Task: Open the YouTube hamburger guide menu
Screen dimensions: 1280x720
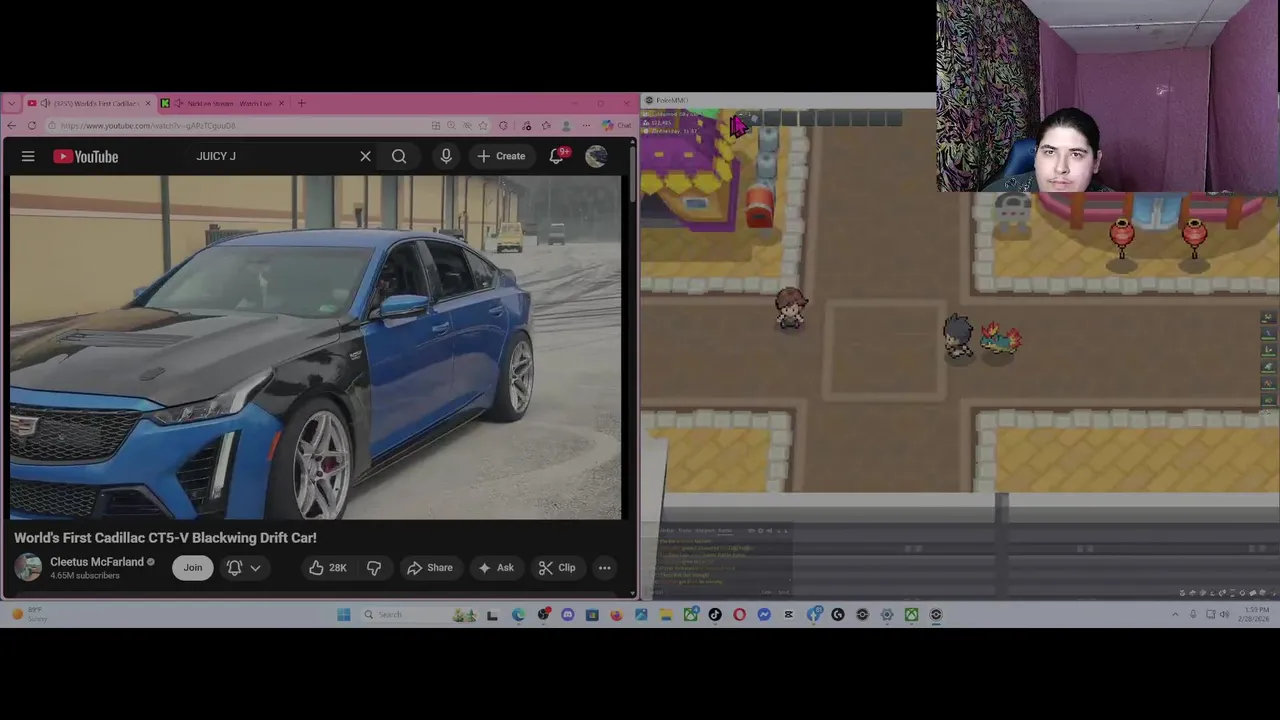Action: pyautogui.click(x=28, y=156)
